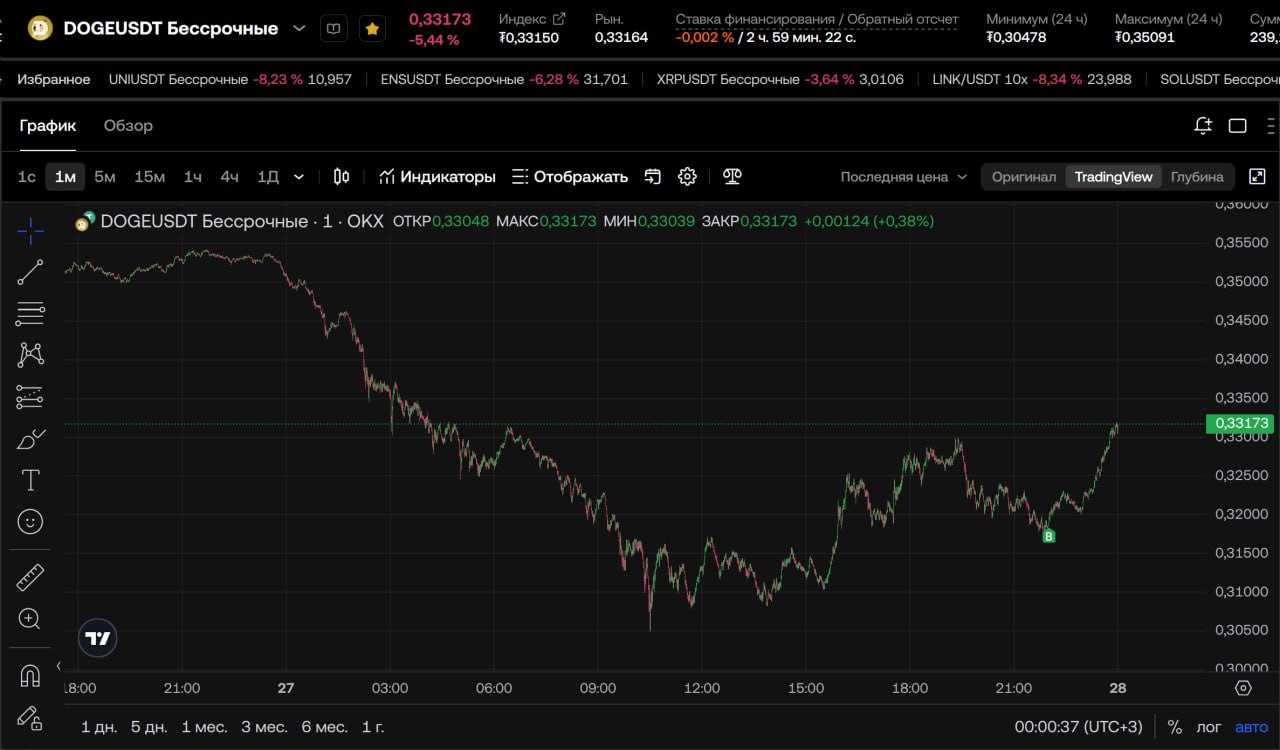Set chart range to 1 мес.
Viewport: 1280px width, 750px height.
pos(204,727)
